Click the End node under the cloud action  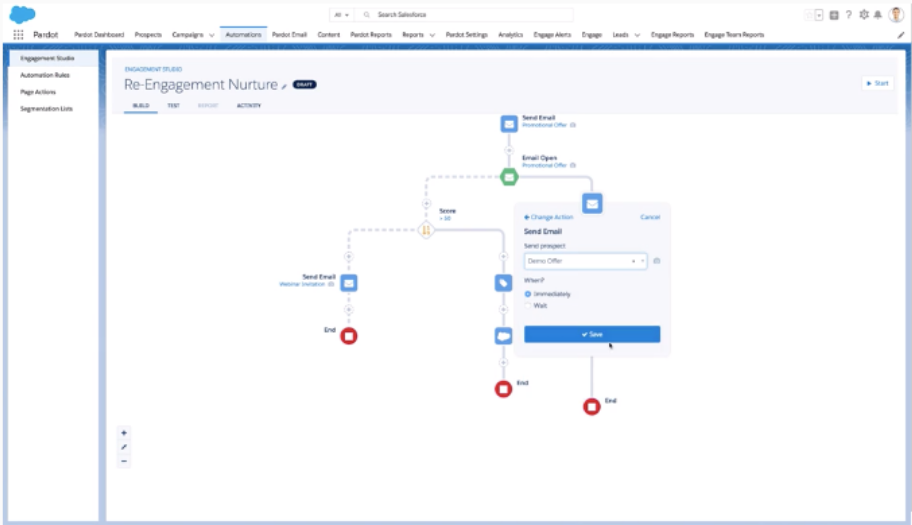point(503,389)
